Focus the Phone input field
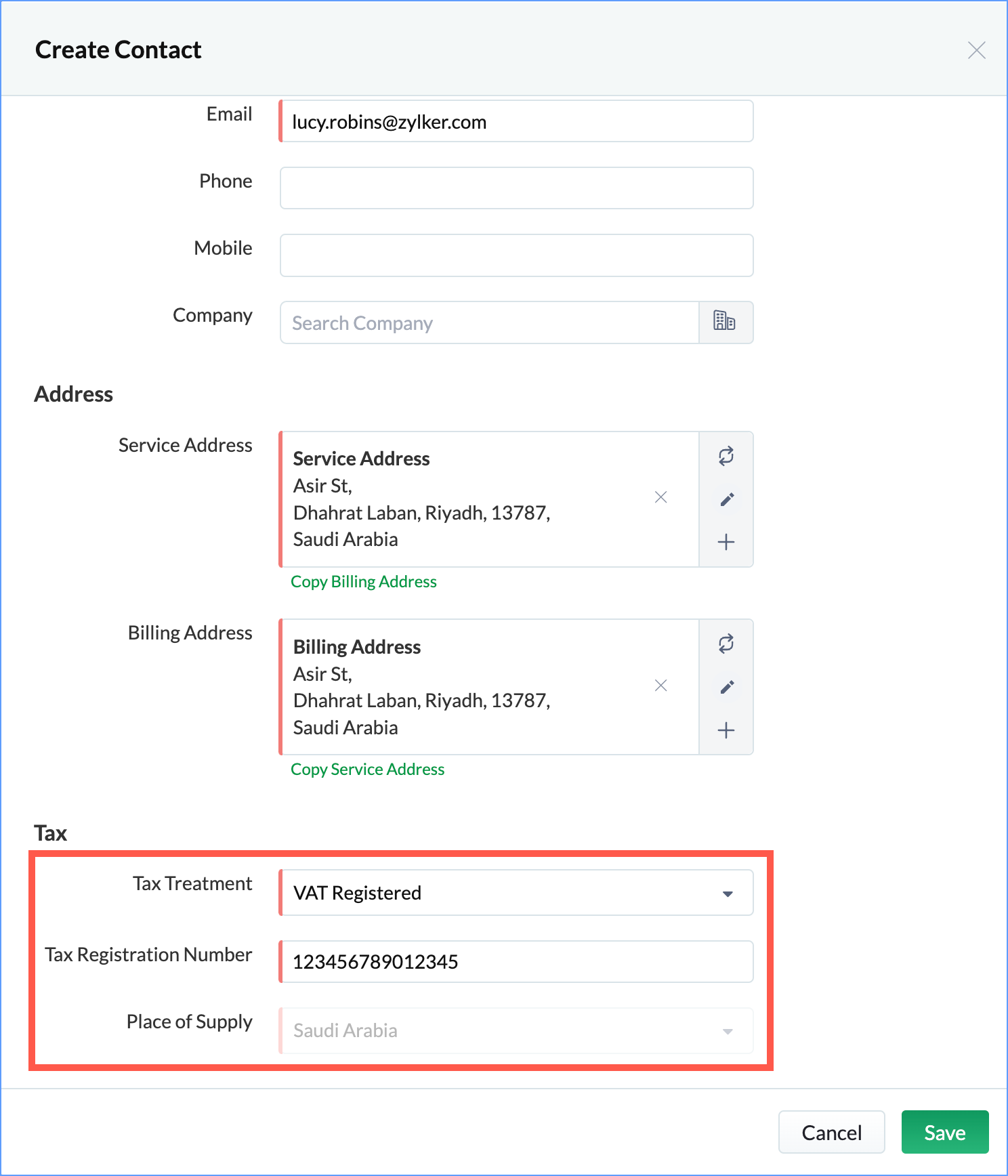Image resolution: width=1008 pixels, height=1176 pixels. [517, 188]
